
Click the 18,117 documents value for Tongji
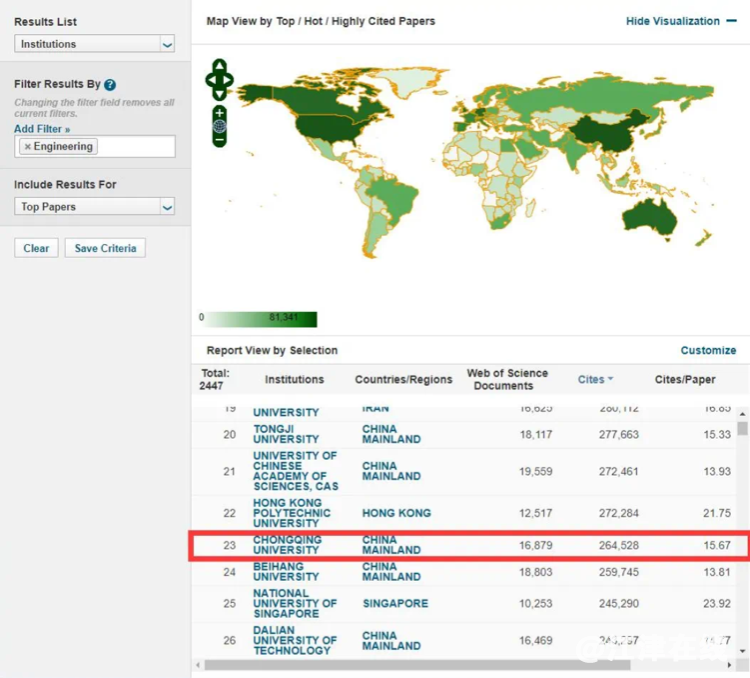(536, 434)
